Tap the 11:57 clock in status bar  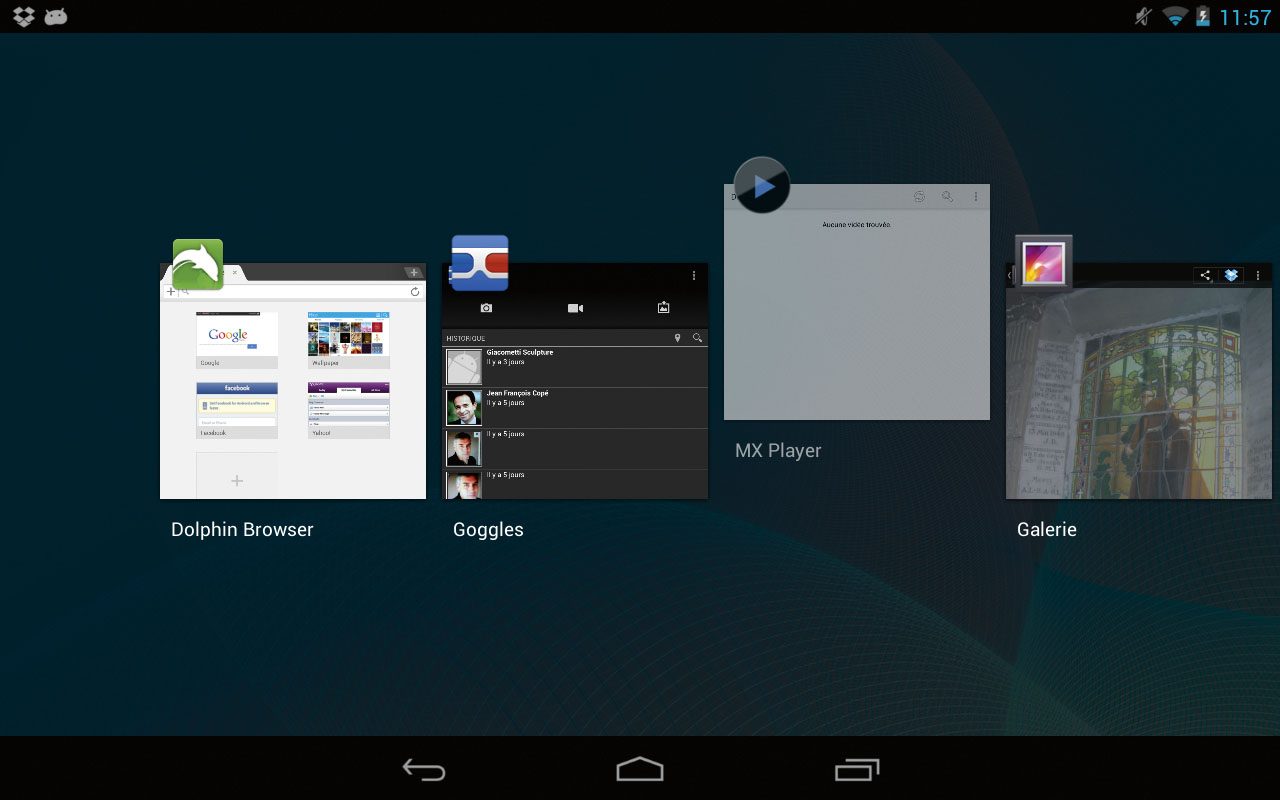pos(1245,17)
